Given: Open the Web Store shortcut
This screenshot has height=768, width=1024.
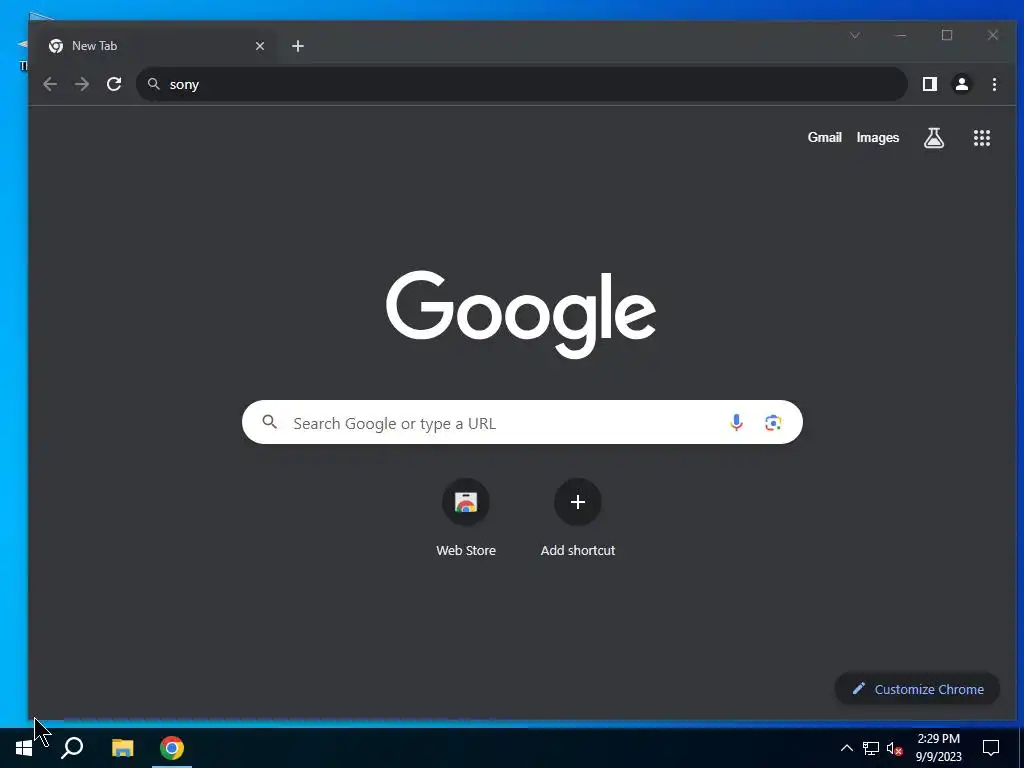Looking at the screenshot, I should tap(466, 517).
